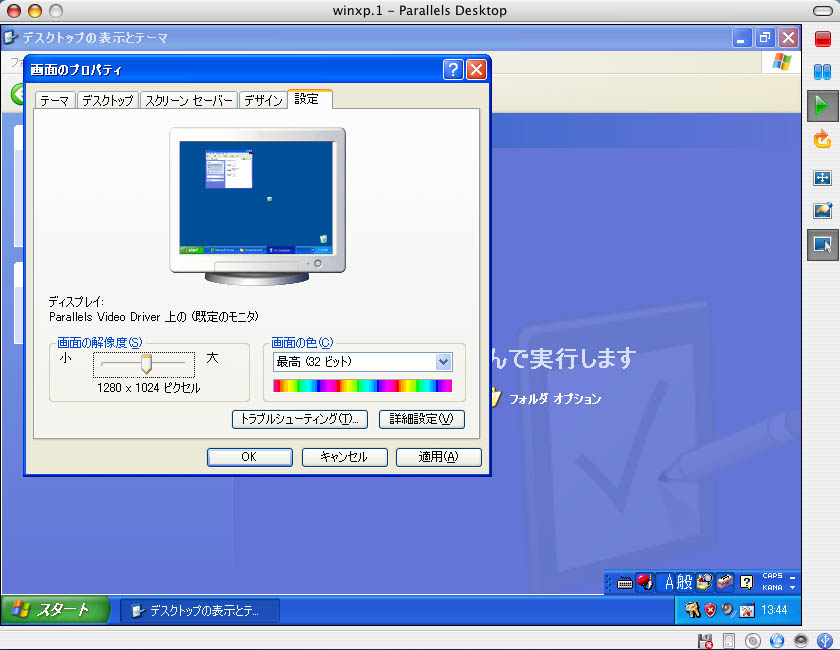Click the orange Reset virtual machine arrow
Image resolution: width=840 pixels, height=650 pixels.
[822, 139]
